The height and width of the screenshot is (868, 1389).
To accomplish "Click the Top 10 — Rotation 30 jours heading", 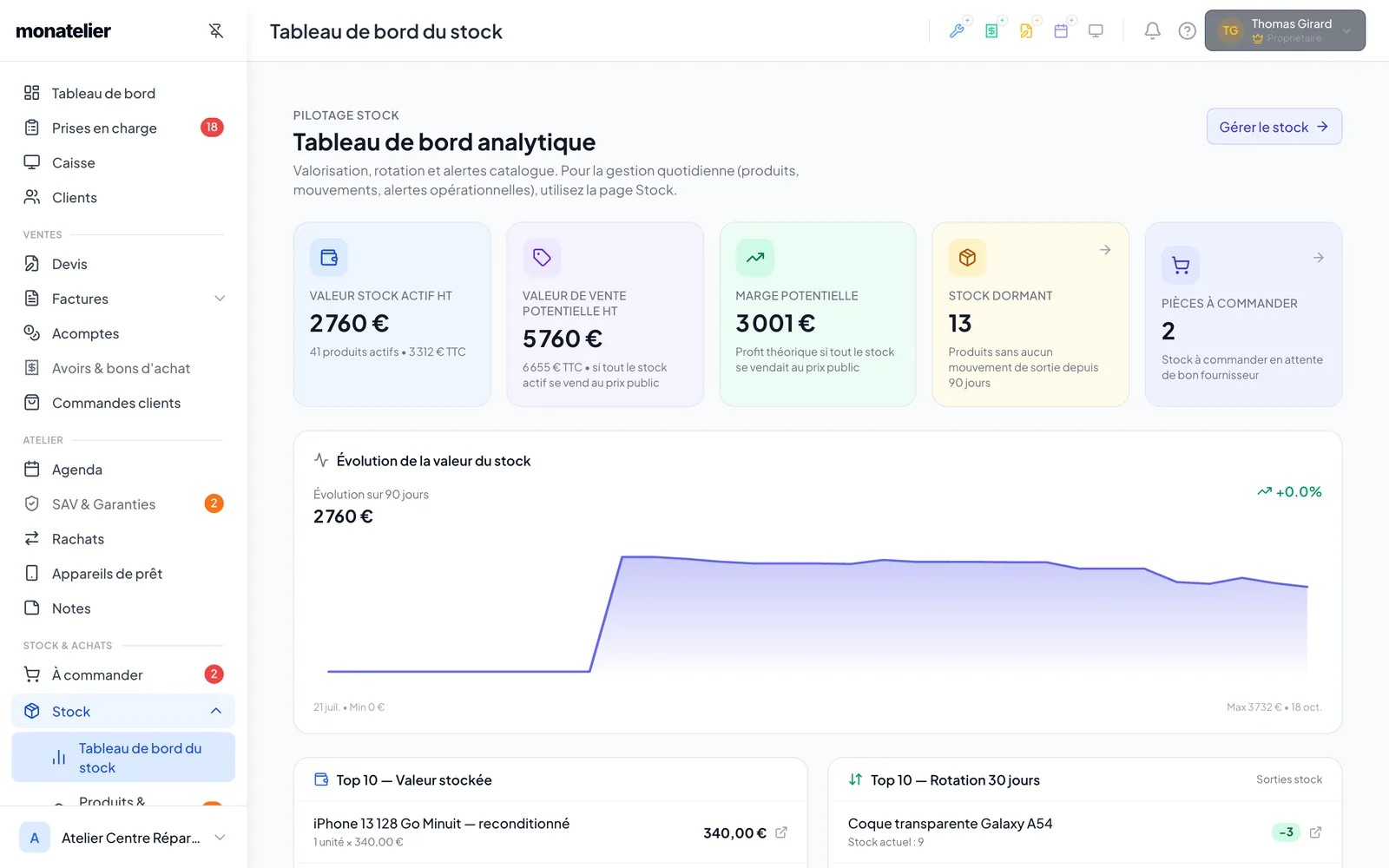I will (x=955, y=780).
